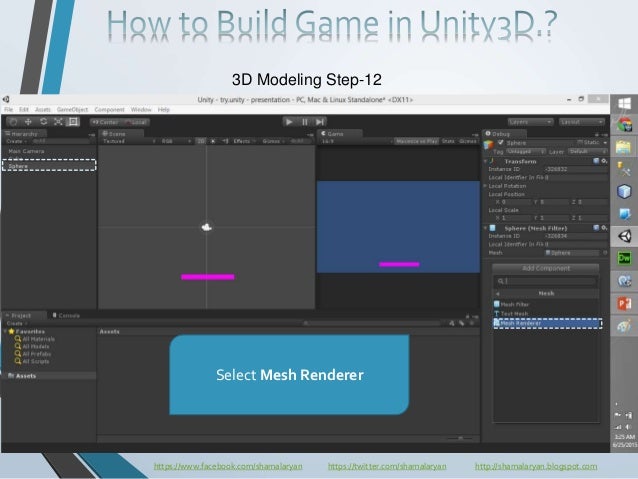Click the Play button

[x=289, y=122]
